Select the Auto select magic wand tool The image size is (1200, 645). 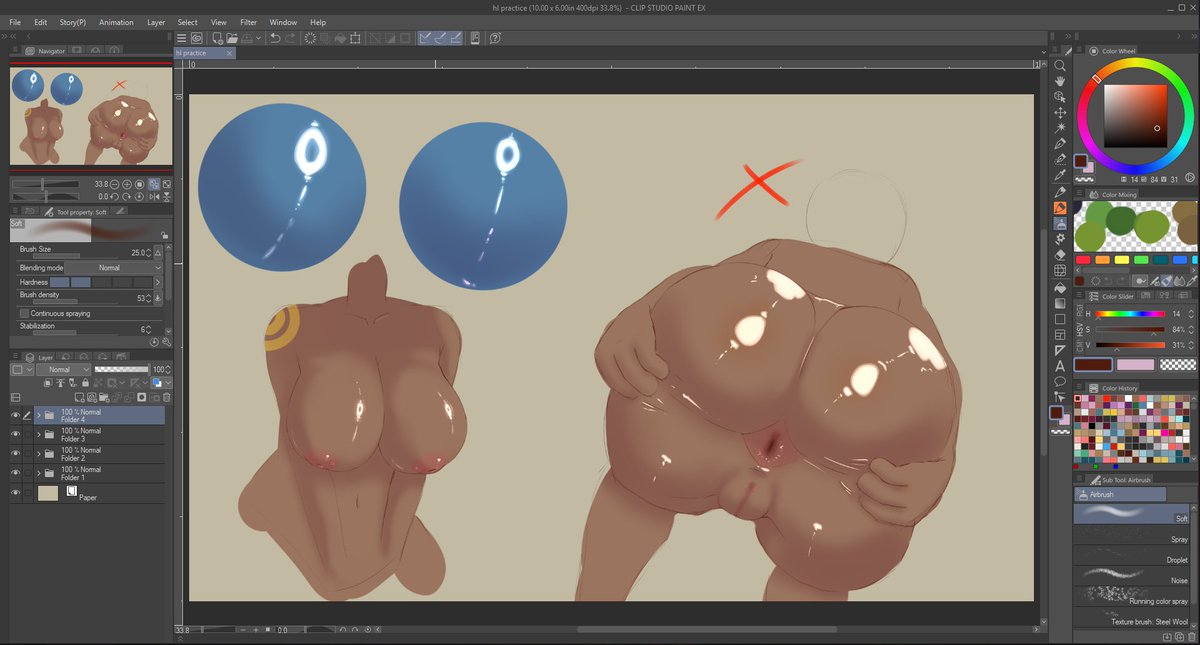coord(1060,128)
